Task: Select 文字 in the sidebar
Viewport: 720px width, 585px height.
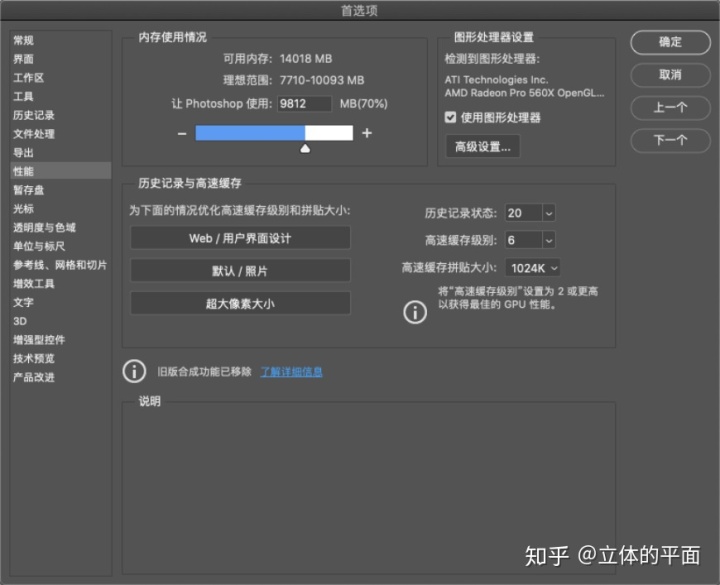Action: pyautogui.click(x=60, y=303)
